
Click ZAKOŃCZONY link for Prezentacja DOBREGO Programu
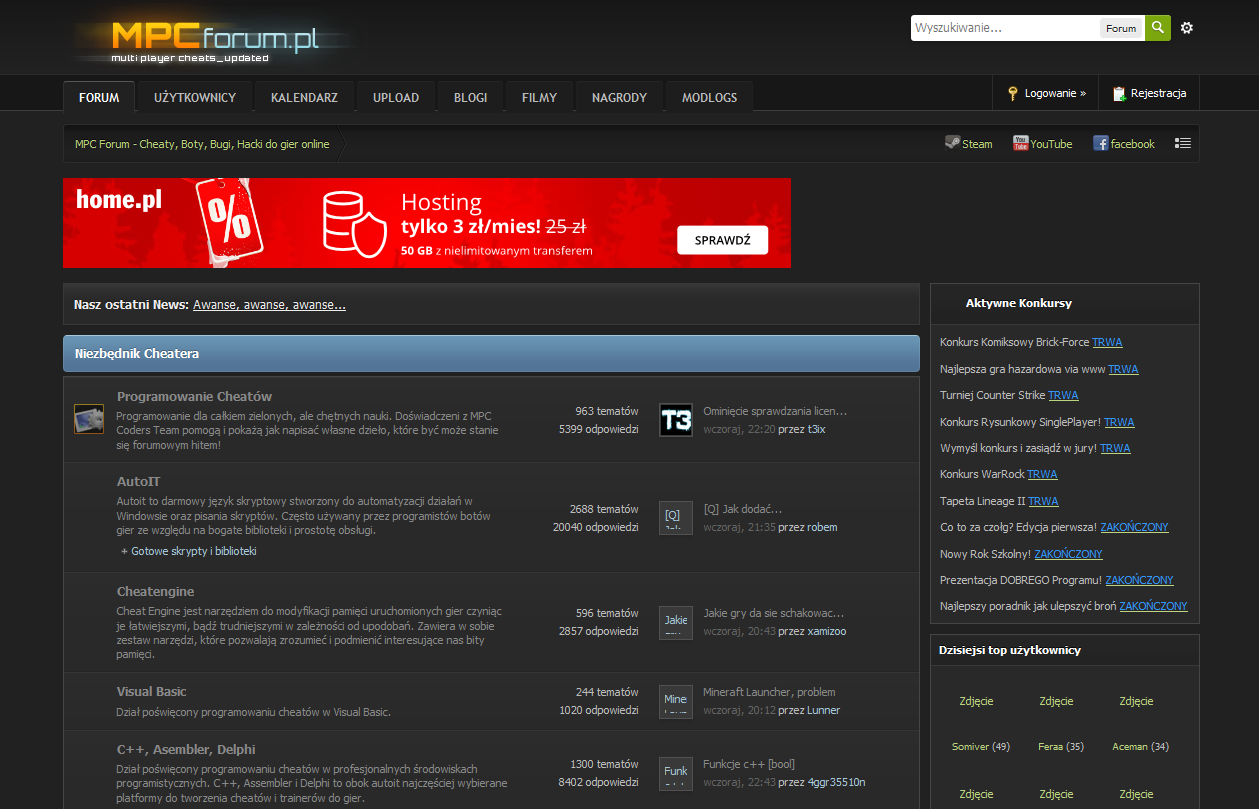[x=1139, y=580]
